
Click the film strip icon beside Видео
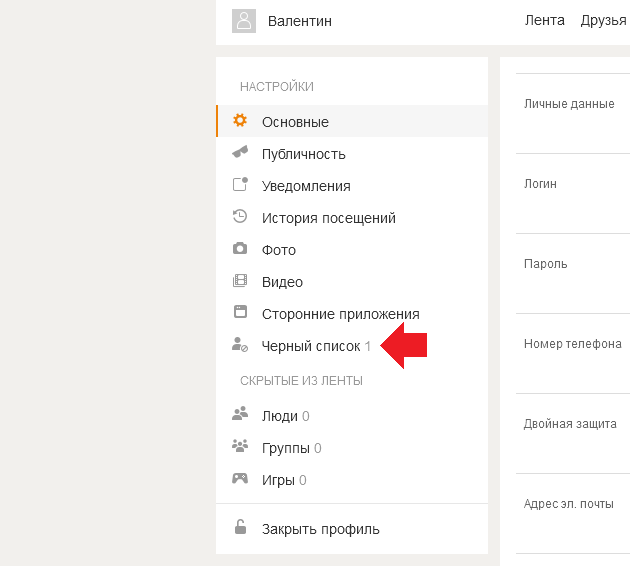240,280
